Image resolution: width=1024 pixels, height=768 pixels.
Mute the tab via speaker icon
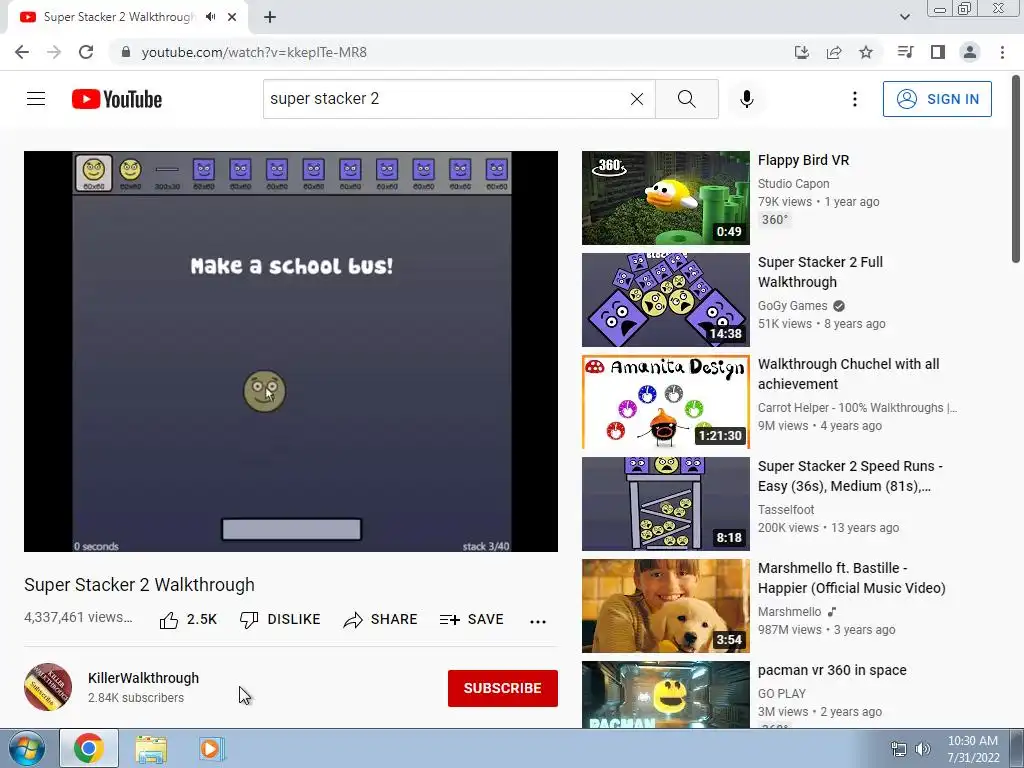[x=210, y=17]
